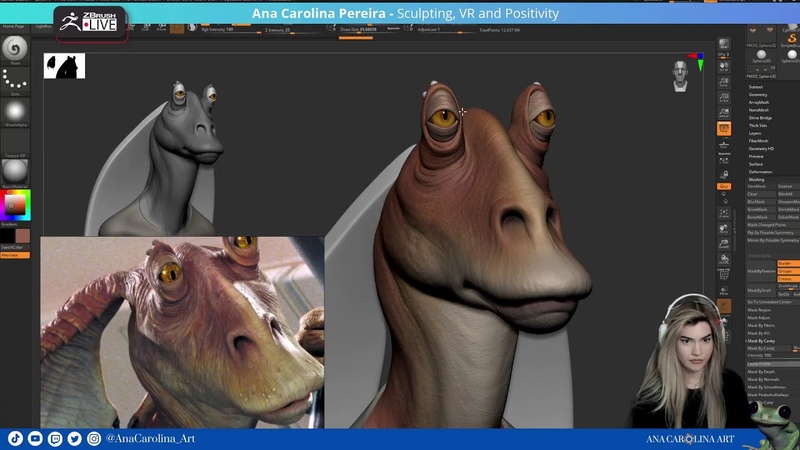Expand the ArrayMesh section
Viewport: 800px width, 450px height.
pos(759,103)
